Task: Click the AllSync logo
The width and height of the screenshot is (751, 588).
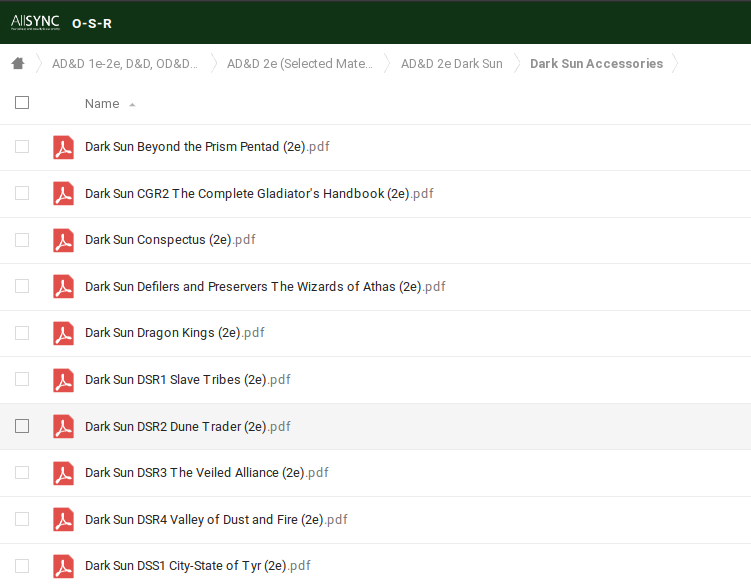Action: (35, 22)
